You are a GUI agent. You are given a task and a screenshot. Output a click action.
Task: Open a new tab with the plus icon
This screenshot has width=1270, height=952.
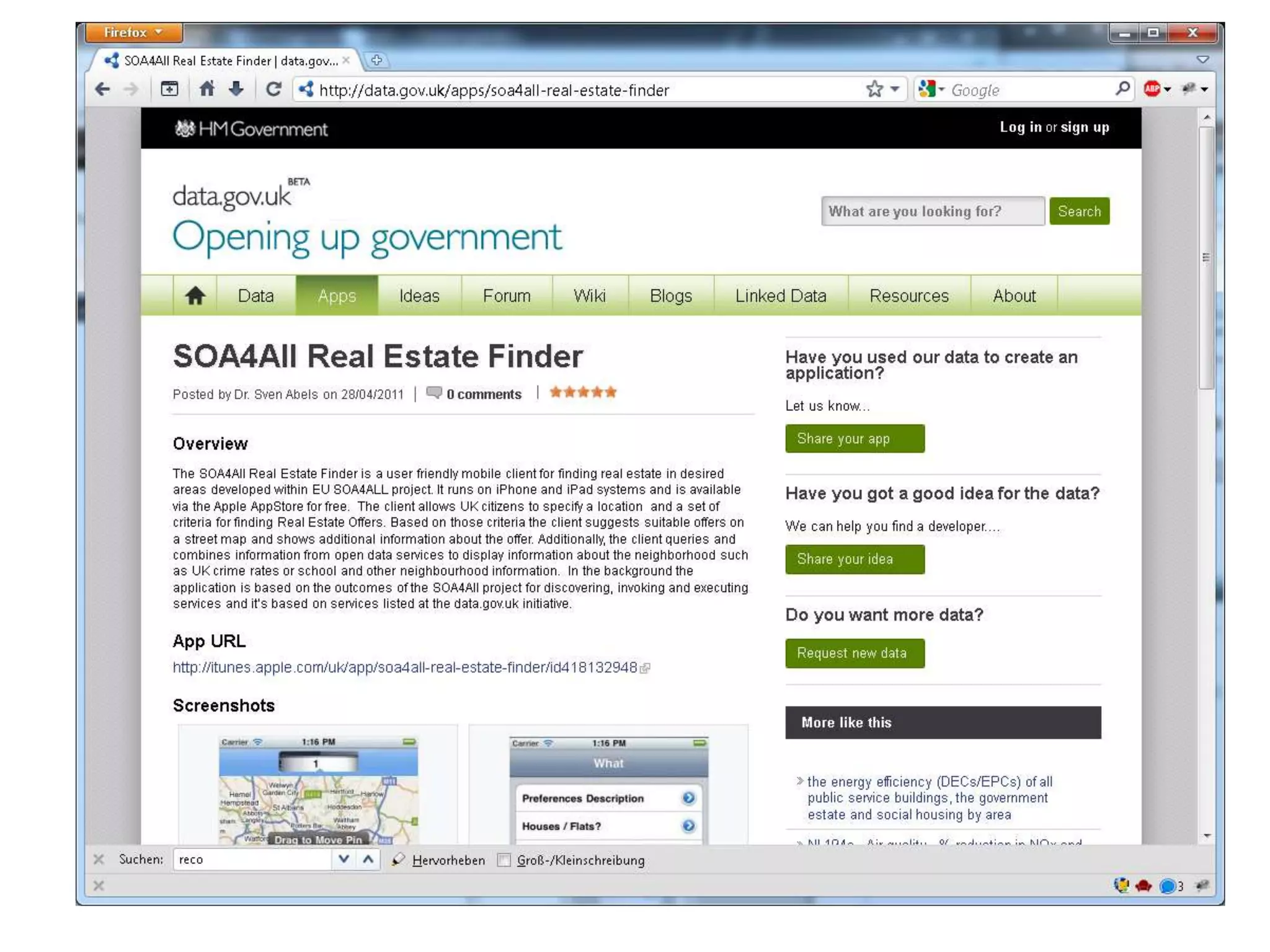point(376,60)
